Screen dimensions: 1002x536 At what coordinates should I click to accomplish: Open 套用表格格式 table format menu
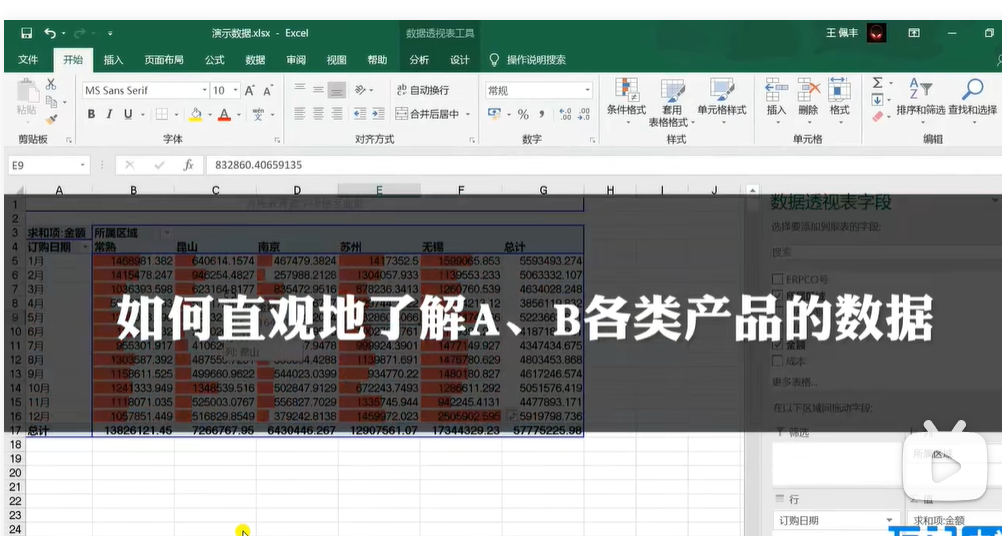pyautogui.click(x=672, y=103)
